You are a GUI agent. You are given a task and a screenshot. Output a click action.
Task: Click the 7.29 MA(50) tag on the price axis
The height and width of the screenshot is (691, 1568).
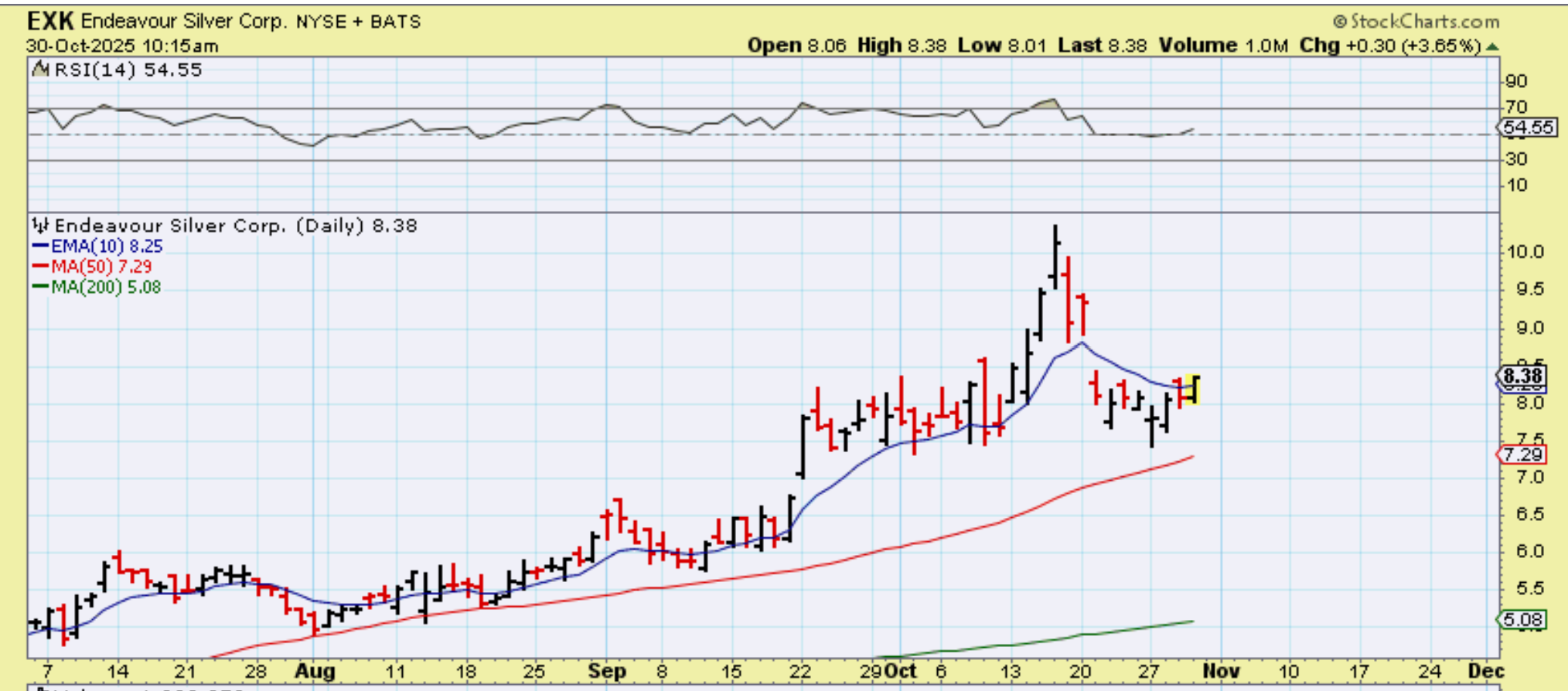click(x=1522, y=454)
